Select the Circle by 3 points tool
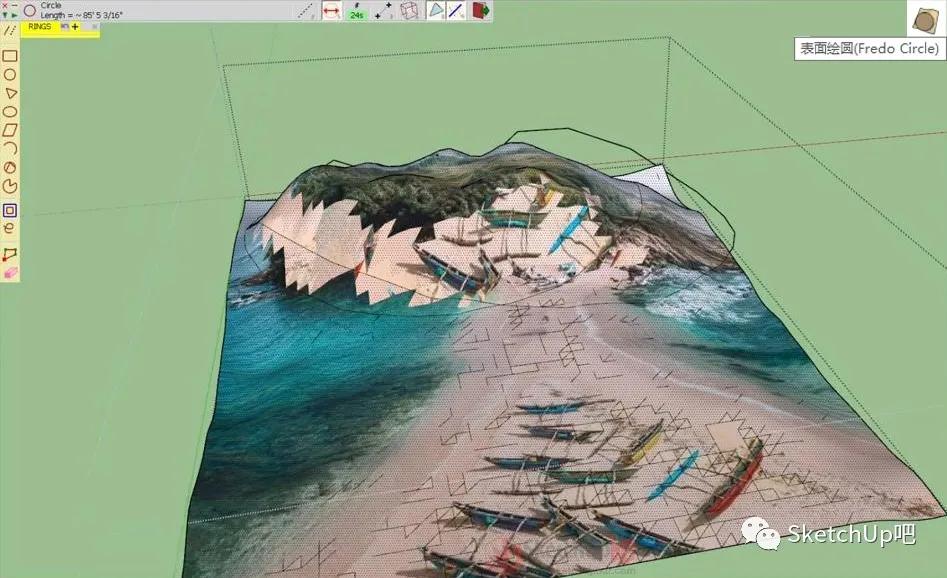This screenshot has width=947, height=578. (10, 167)
